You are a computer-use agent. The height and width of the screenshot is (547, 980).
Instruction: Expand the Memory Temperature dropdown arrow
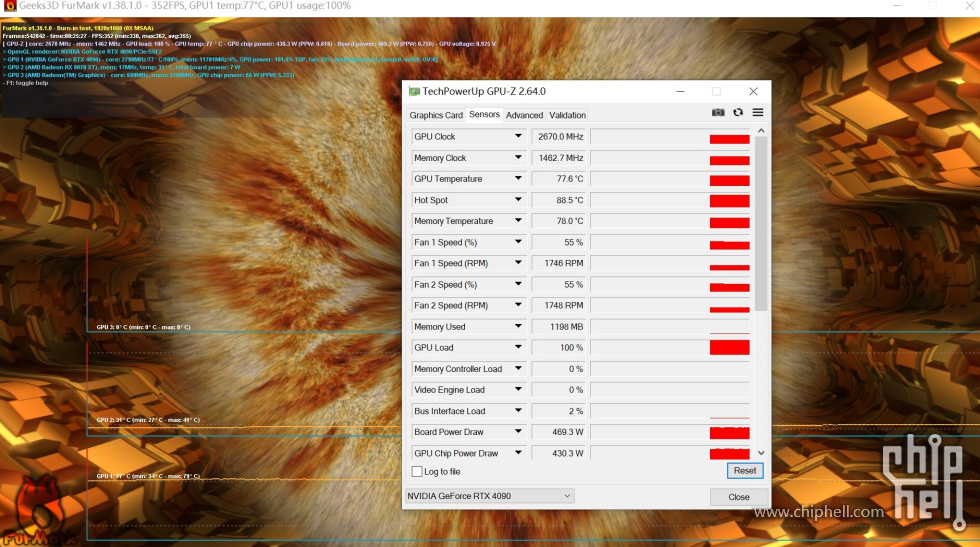(x=518, y=221)
